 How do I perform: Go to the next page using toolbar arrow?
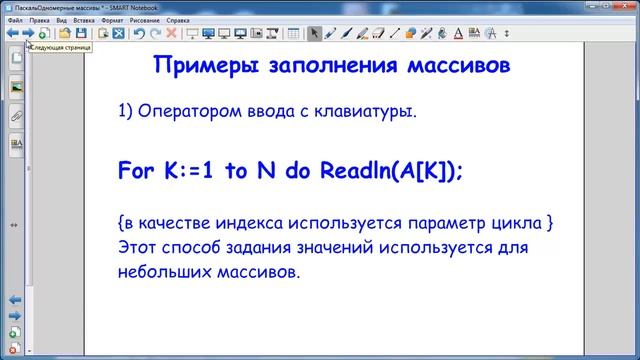(x=27, y=33)
